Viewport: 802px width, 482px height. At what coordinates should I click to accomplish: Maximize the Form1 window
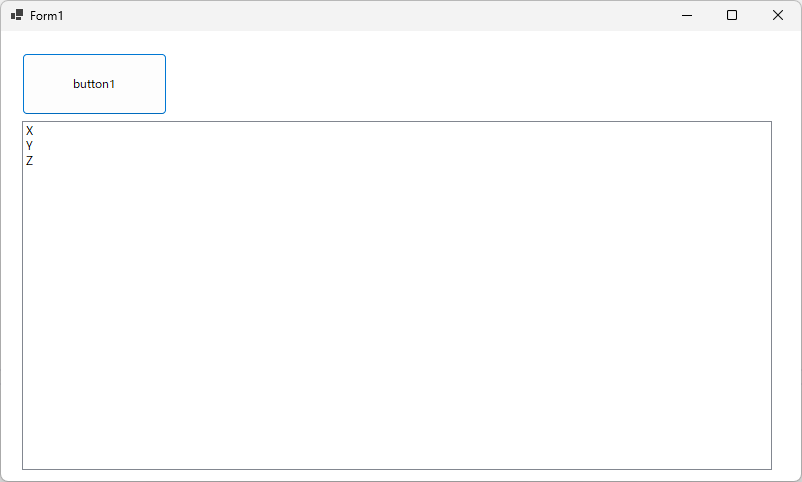732,15
